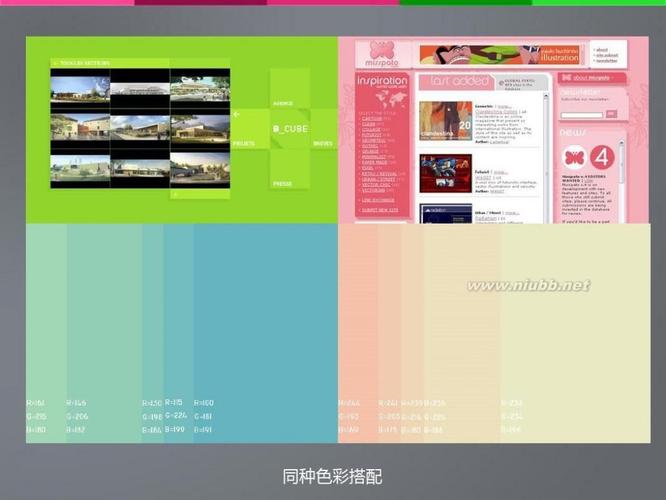666x500 pixels.
Task: Pick the mint green swatch labeled R=146
Action: [x=104, y=333]
